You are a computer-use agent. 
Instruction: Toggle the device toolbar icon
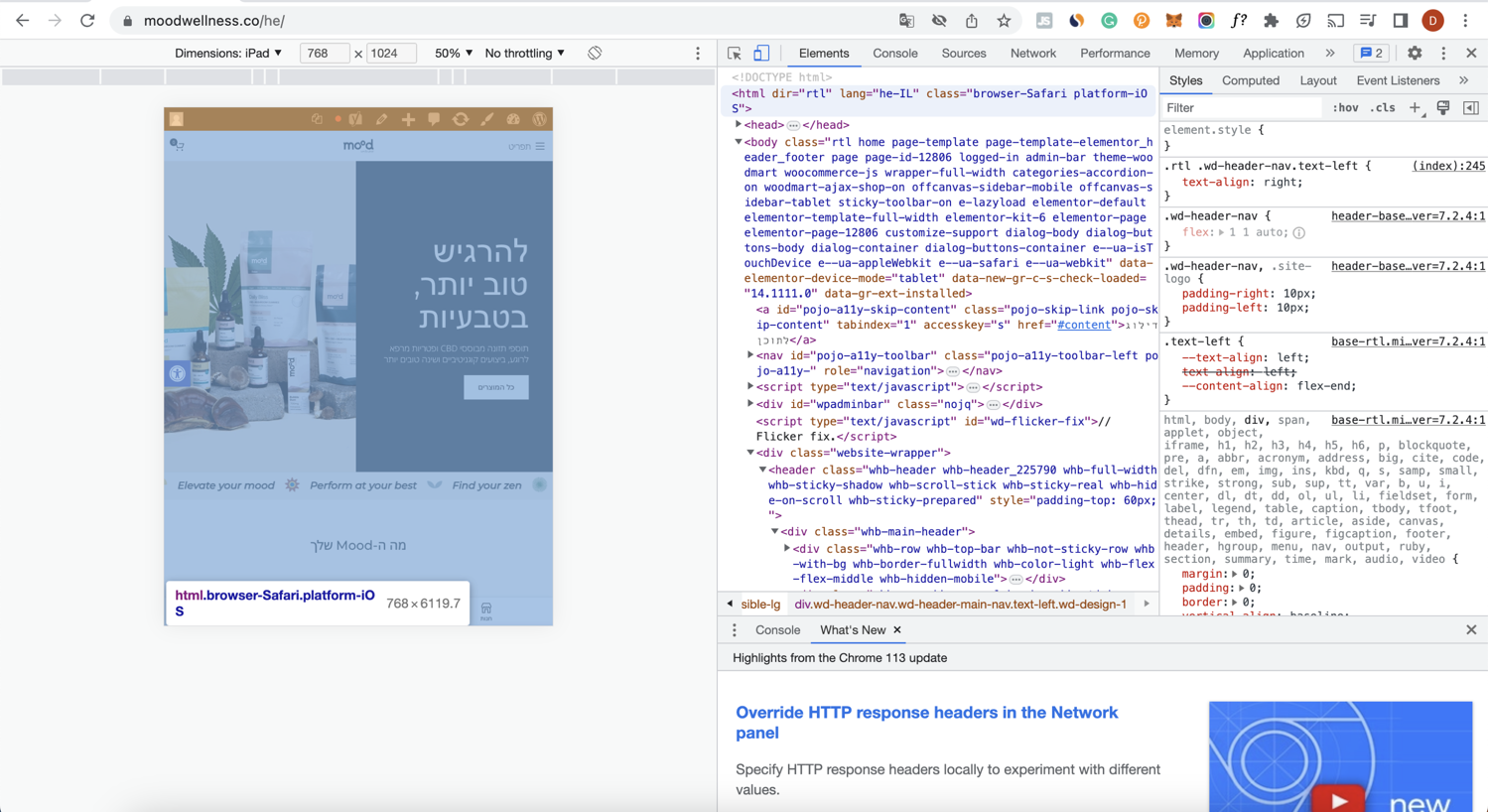click(x=761, y=54)
